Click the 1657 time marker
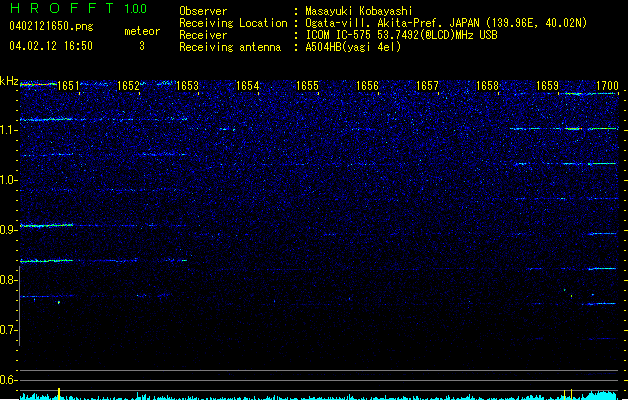 pyautogui.click(x=427, y=86)
